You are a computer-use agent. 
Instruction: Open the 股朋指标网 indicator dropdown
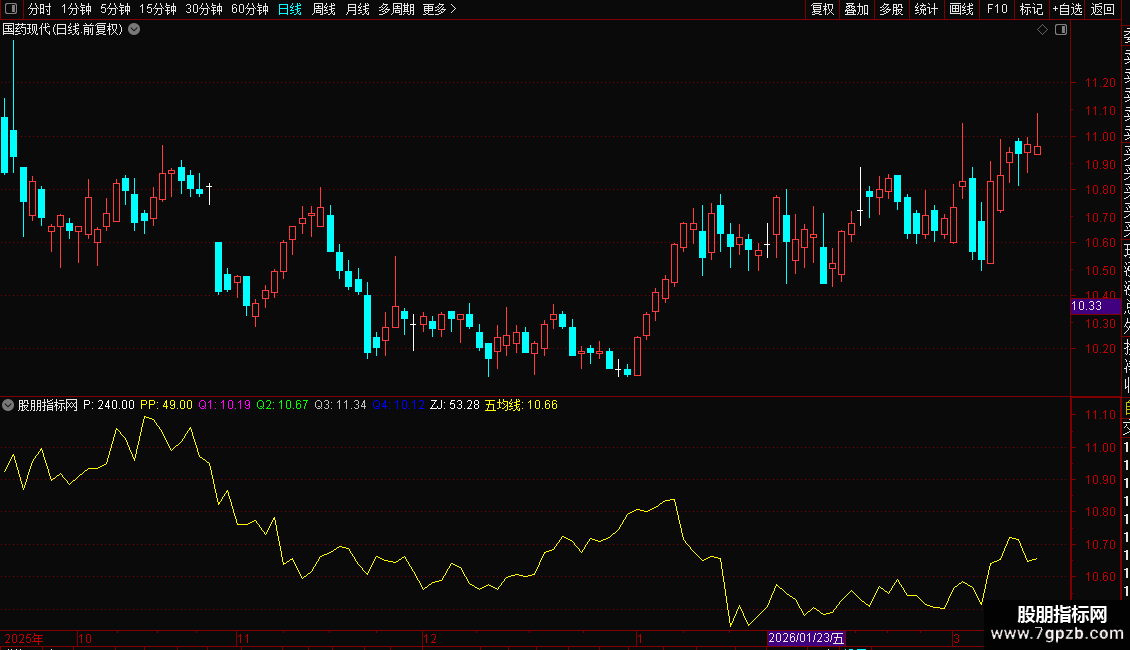[8, 405]
